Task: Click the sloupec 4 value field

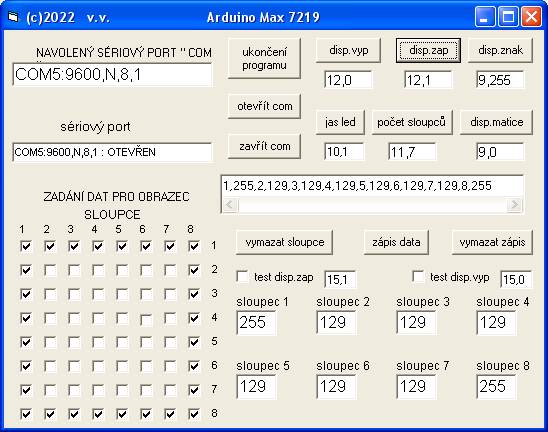Action: [496, 323]
